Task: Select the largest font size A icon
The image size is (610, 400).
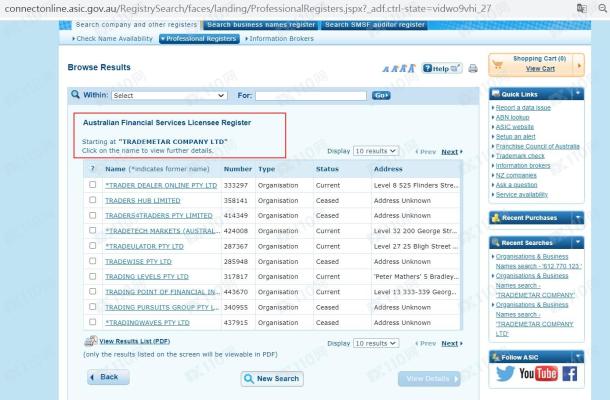Action: pos(412,68)
